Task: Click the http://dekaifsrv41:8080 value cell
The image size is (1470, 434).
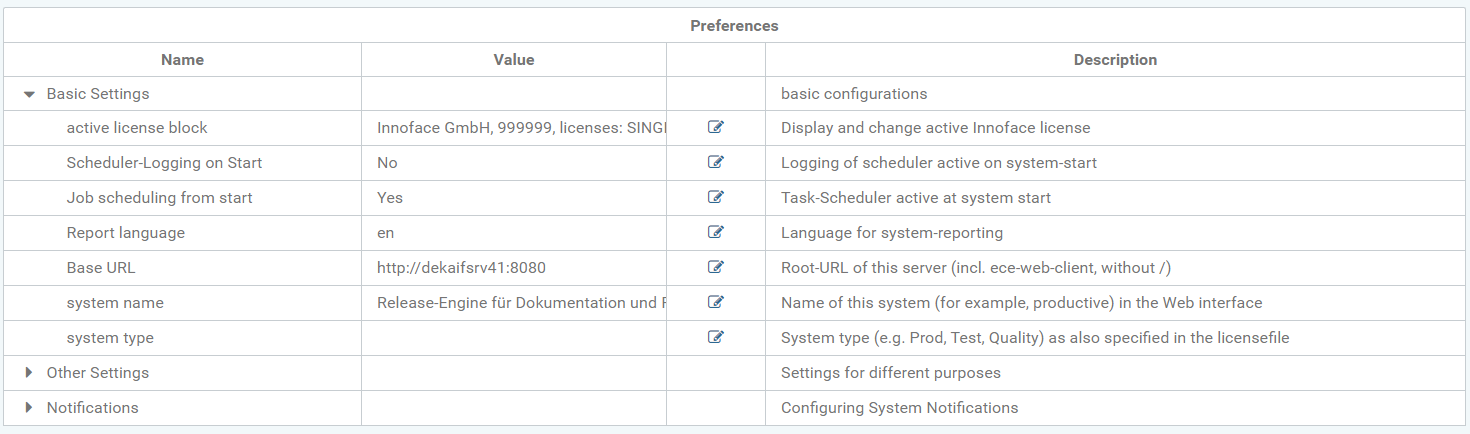Action: coord(461,268)
